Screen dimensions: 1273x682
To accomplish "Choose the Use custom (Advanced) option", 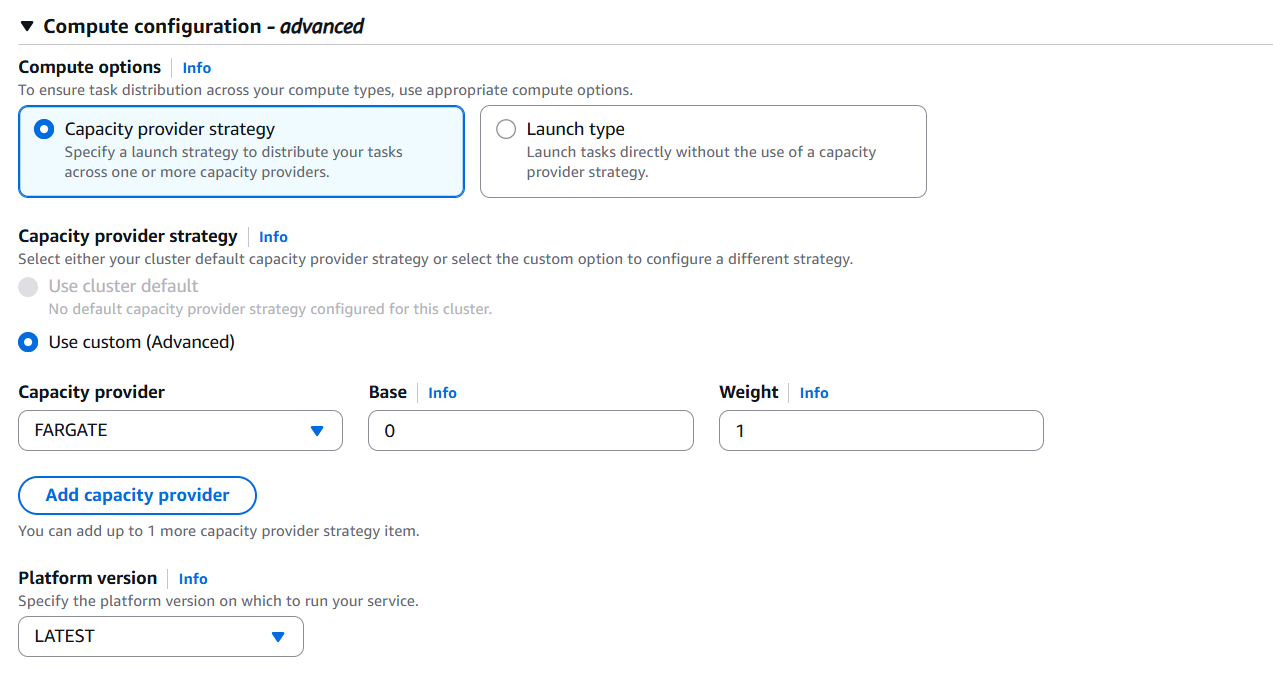I will click(x=28, y=342).
